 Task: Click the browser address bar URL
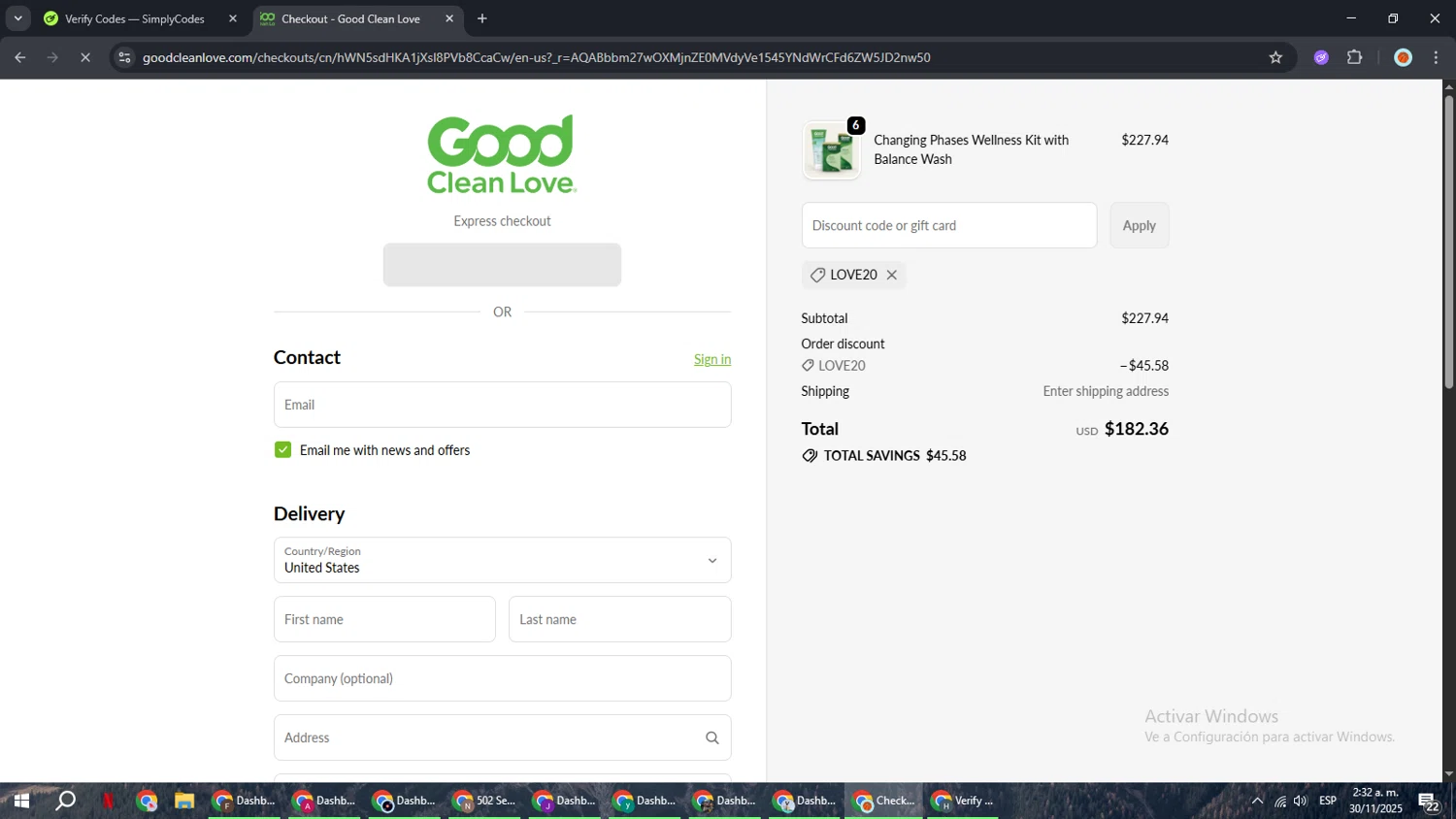(x=536, y=57)
